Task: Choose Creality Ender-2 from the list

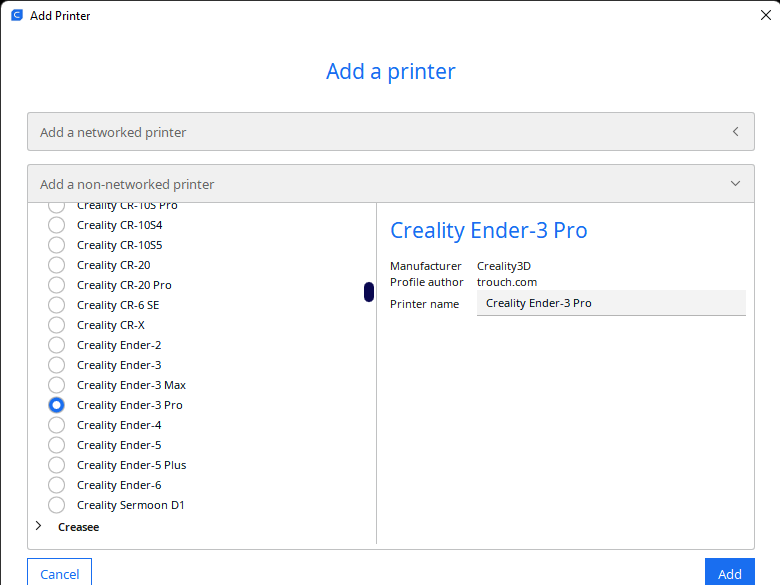Action: [x=57, y=345]
